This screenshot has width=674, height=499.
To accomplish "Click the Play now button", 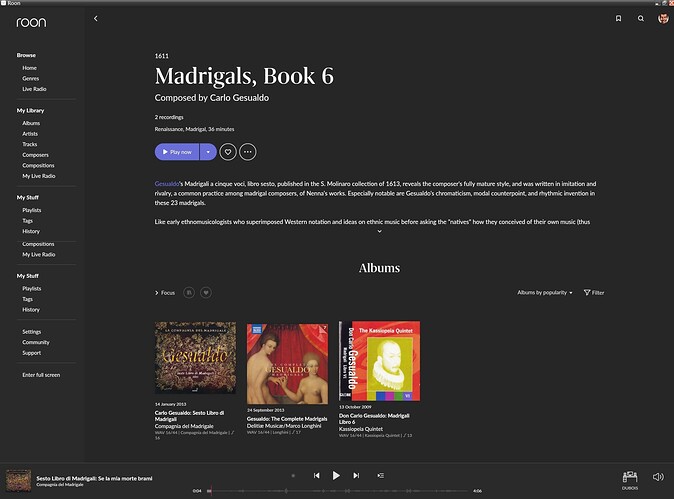I will (177, 152).
